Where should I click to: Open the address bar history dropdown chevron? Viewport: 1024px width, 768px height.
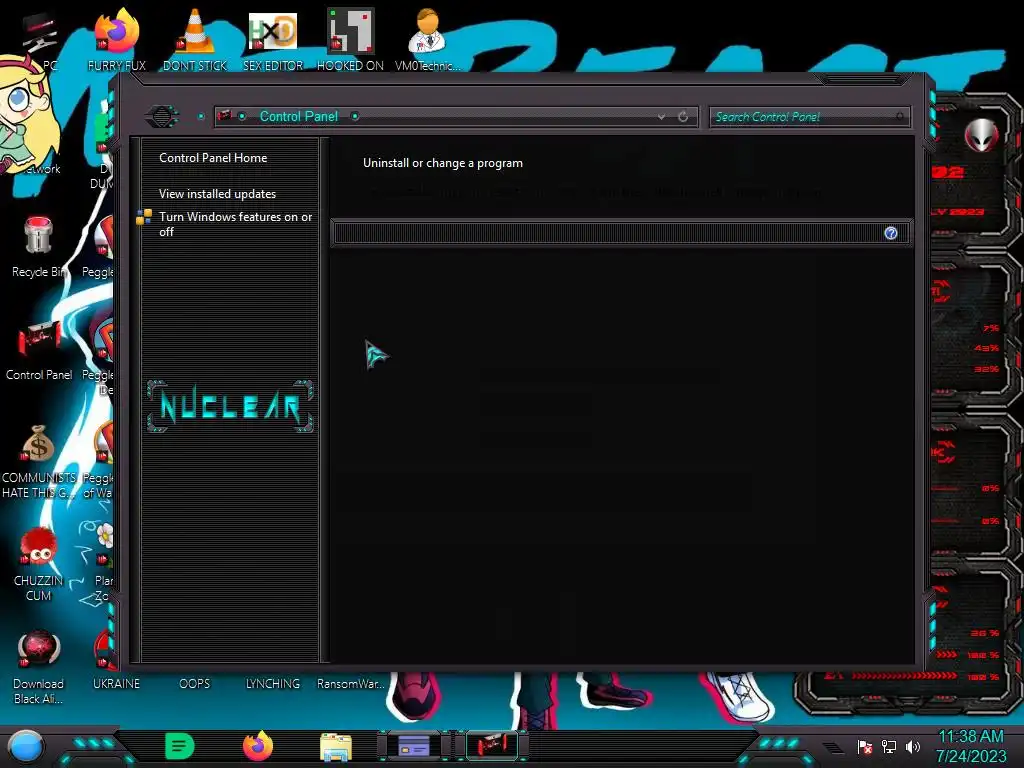tap(662, 116)
